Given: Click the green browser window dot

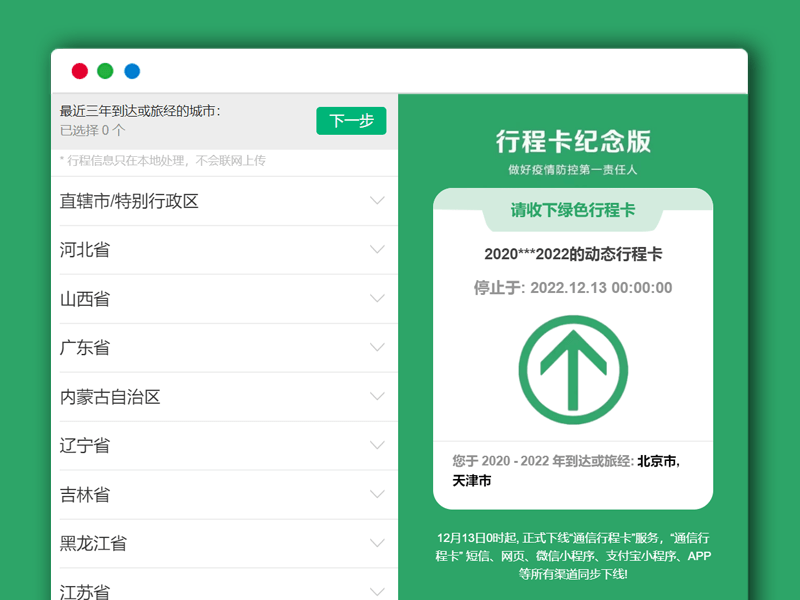Looking at the screenshot, I should tap(105, 71).
